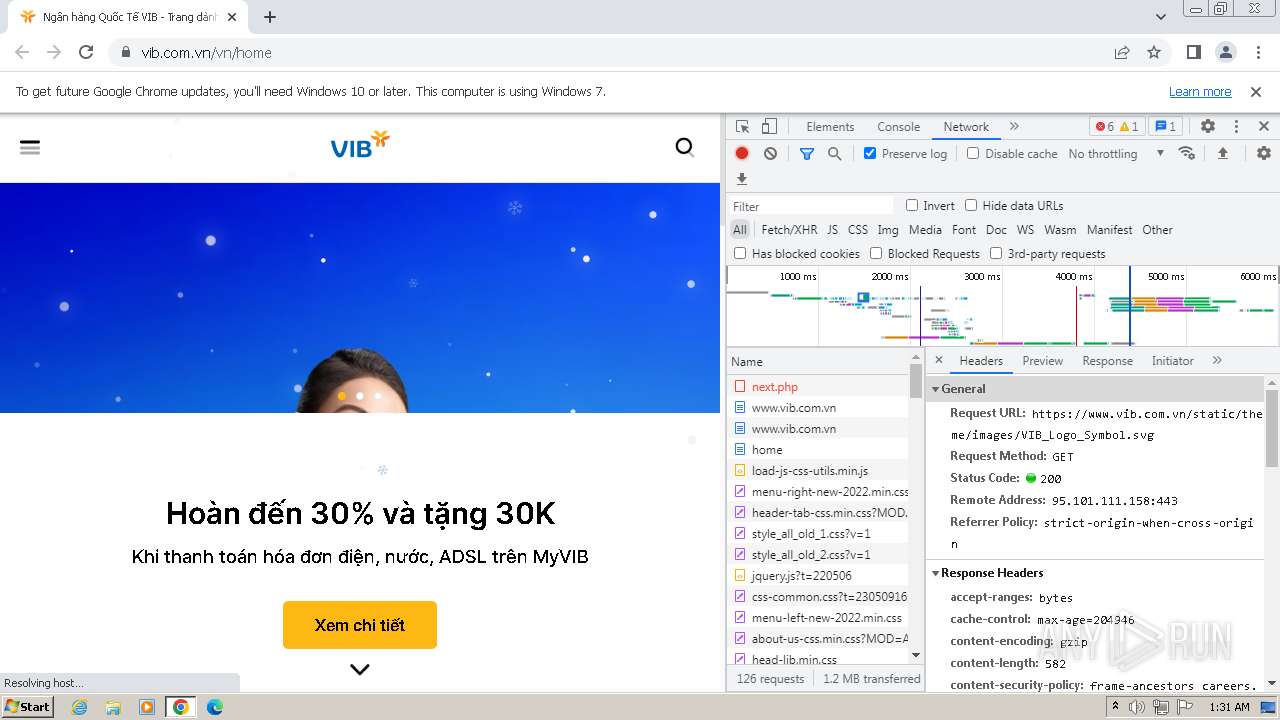Open the No throttling dropdown

[1116, 153]
